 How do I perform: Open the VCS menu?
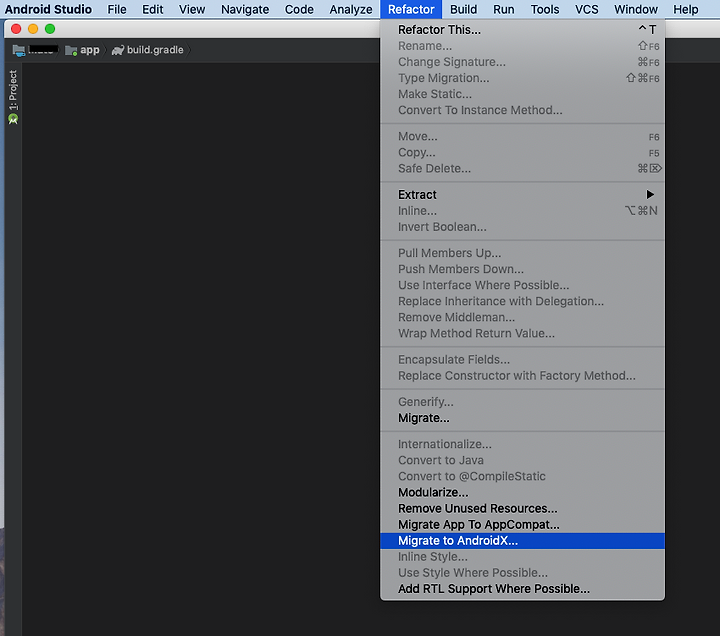tap(586, 9)
